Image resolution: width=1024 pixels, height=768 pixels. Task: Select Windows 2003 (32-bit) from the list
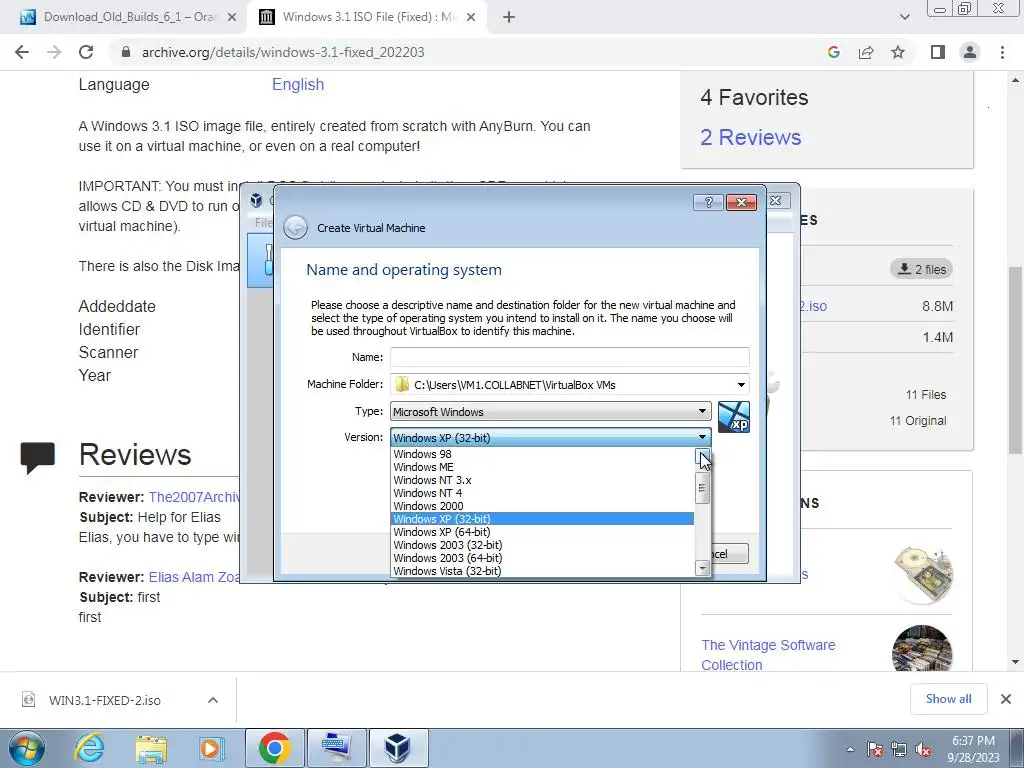click(542, 545)
